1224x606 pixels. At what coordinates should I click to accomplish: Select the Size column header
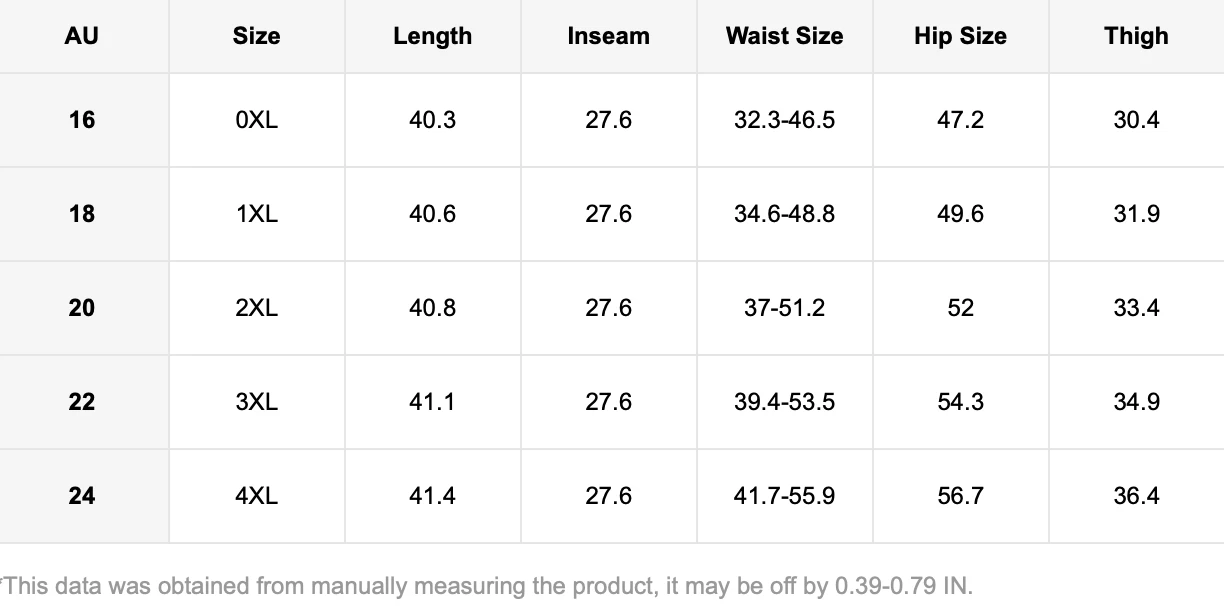(257, 36)
